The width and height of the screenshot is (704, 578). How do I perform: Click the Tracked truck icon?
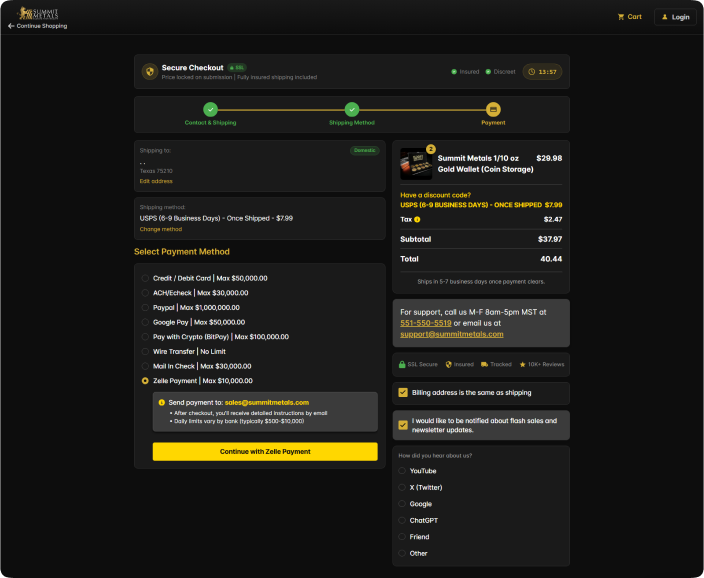pos(484,365)
